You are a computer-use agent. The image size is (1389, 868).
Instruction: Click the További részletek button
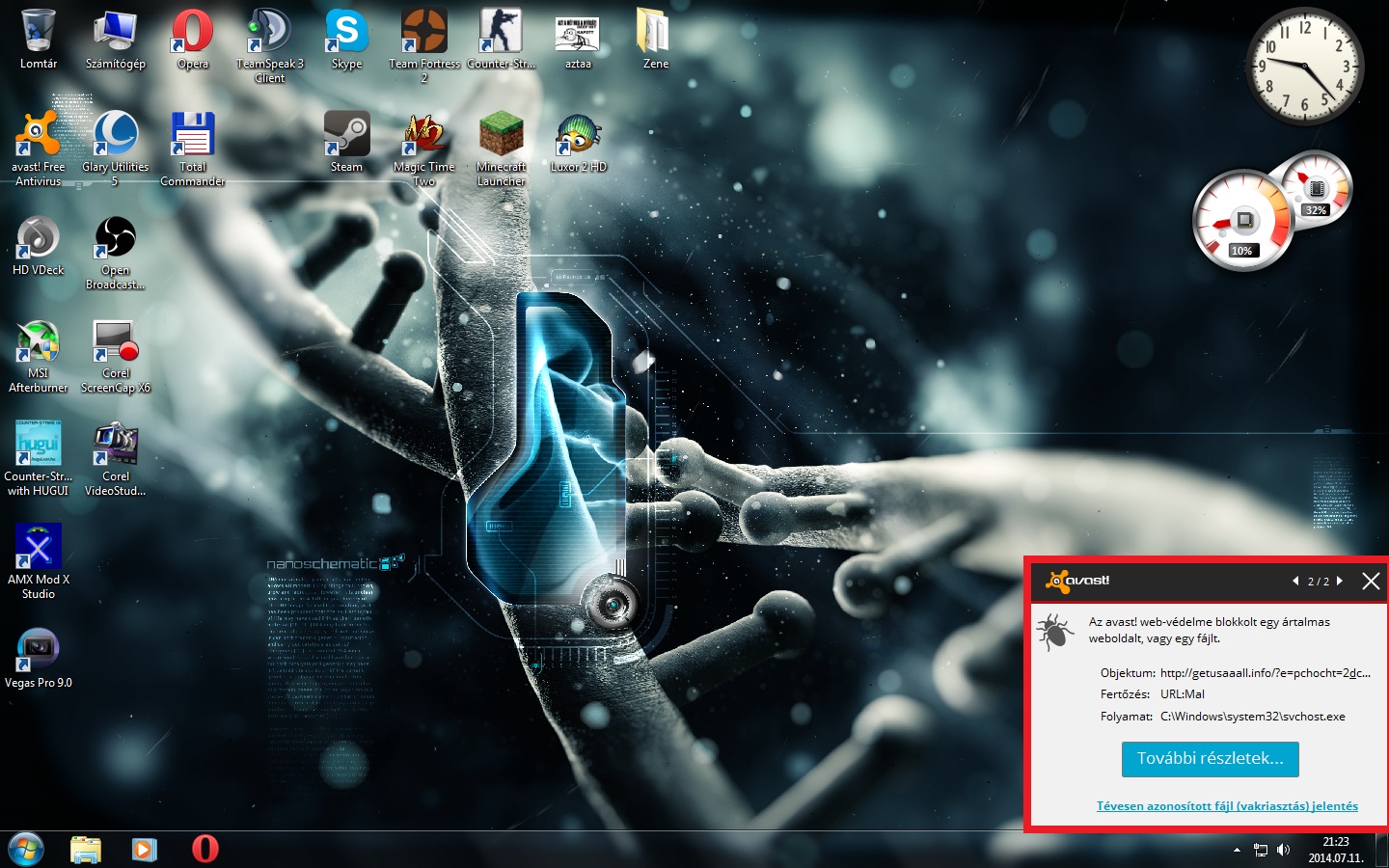[1210, 759]
